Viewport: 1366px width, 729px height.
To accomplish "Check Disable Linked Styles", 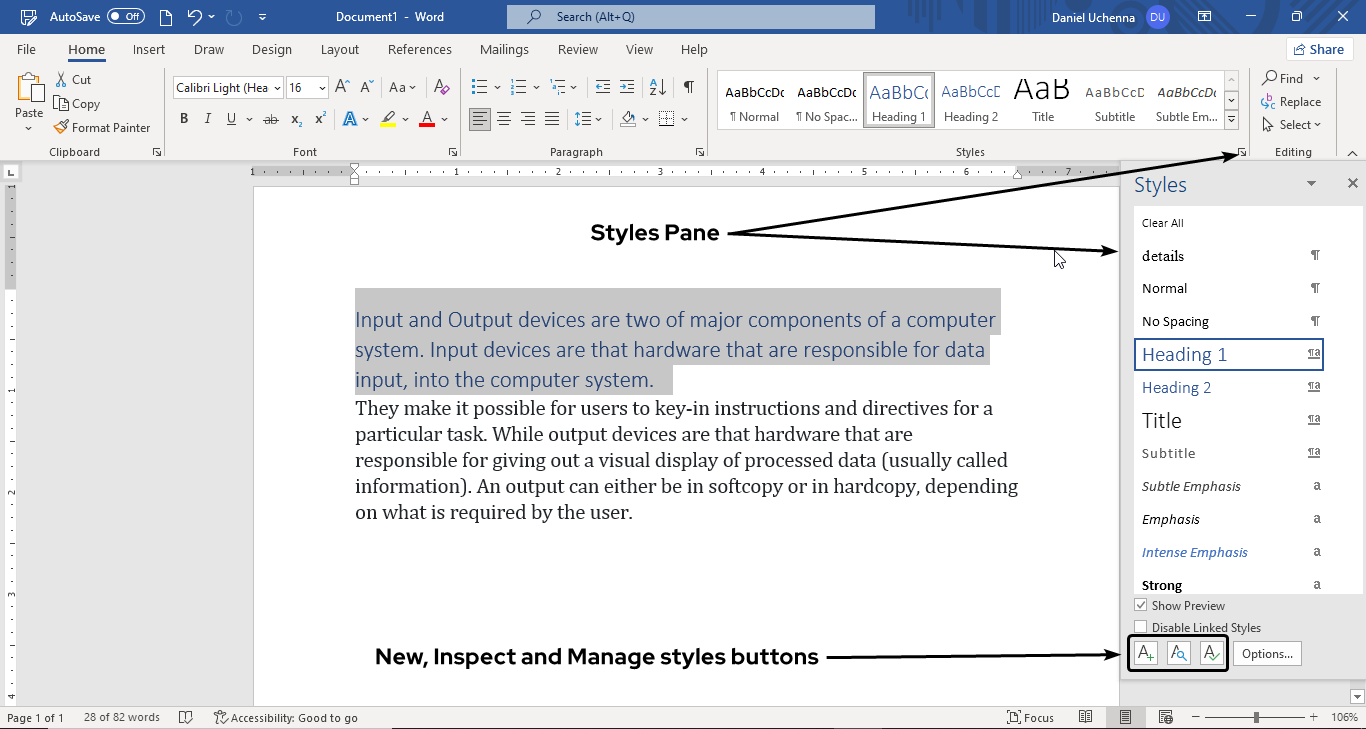I will (1141, 626).
